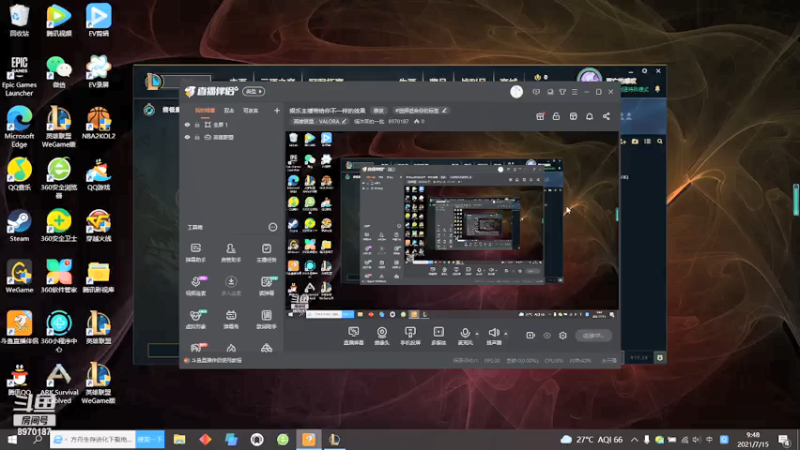Viewport: 800px width, 450px height.
Task: Click the microphone icon in bottom toolbar
Action: pos(464,333)
